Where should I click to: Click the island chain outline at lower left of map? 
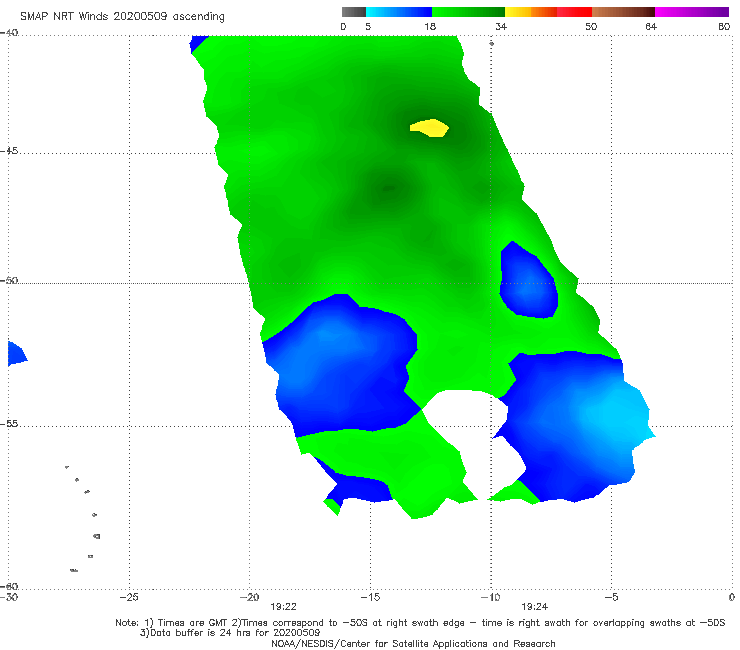84,519
